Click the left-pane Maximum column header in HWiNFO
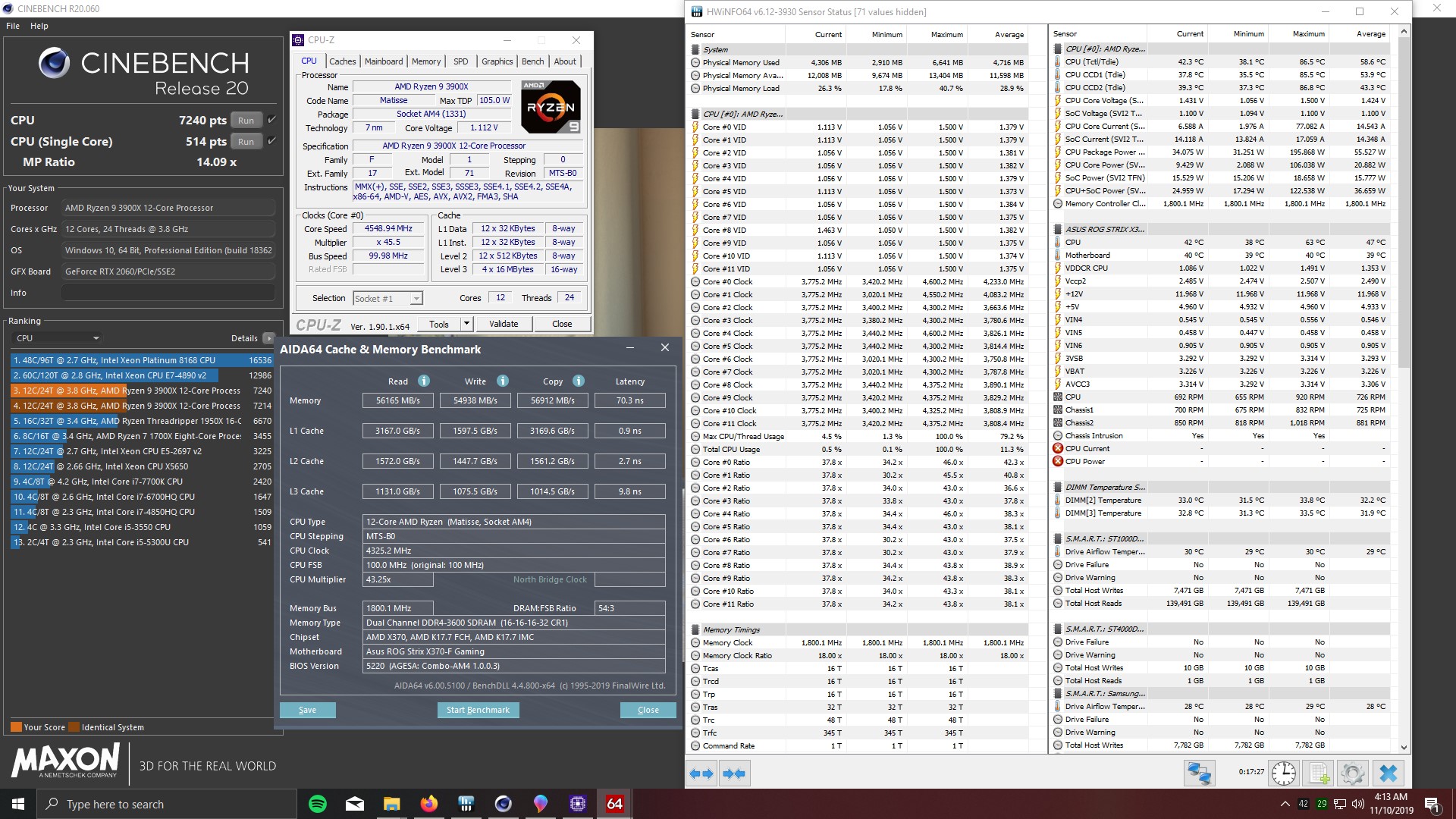 click(x=937, y=34)
